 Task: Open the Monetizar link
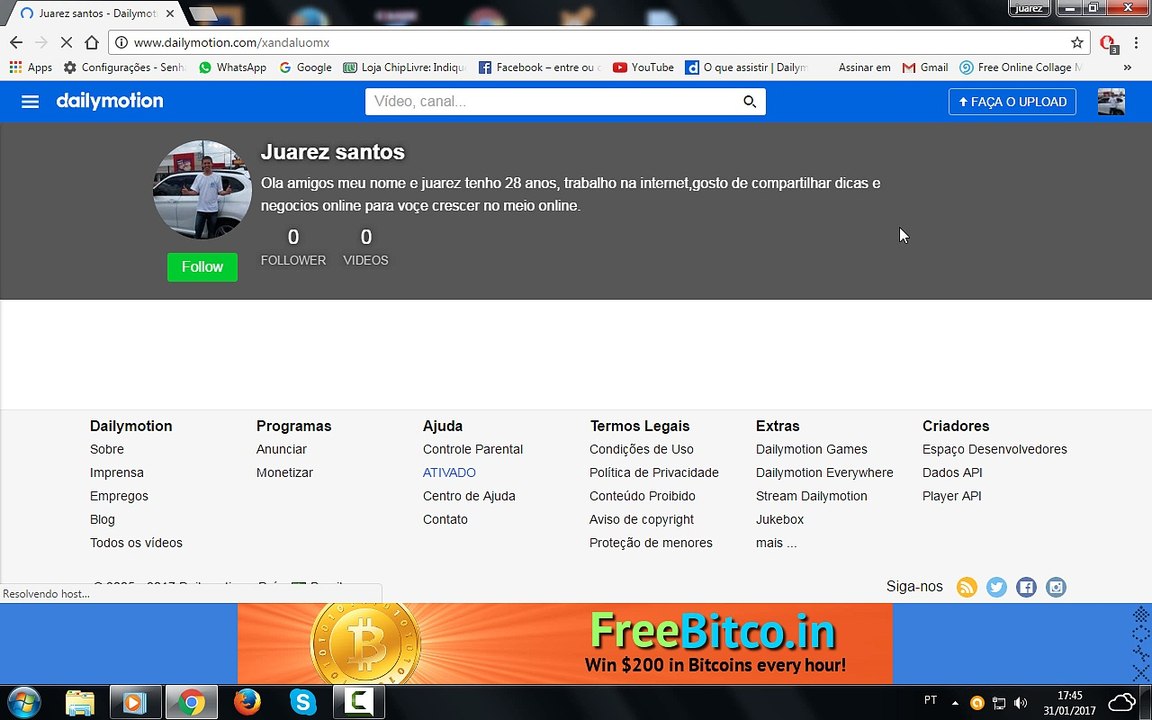tap(284, 472)
